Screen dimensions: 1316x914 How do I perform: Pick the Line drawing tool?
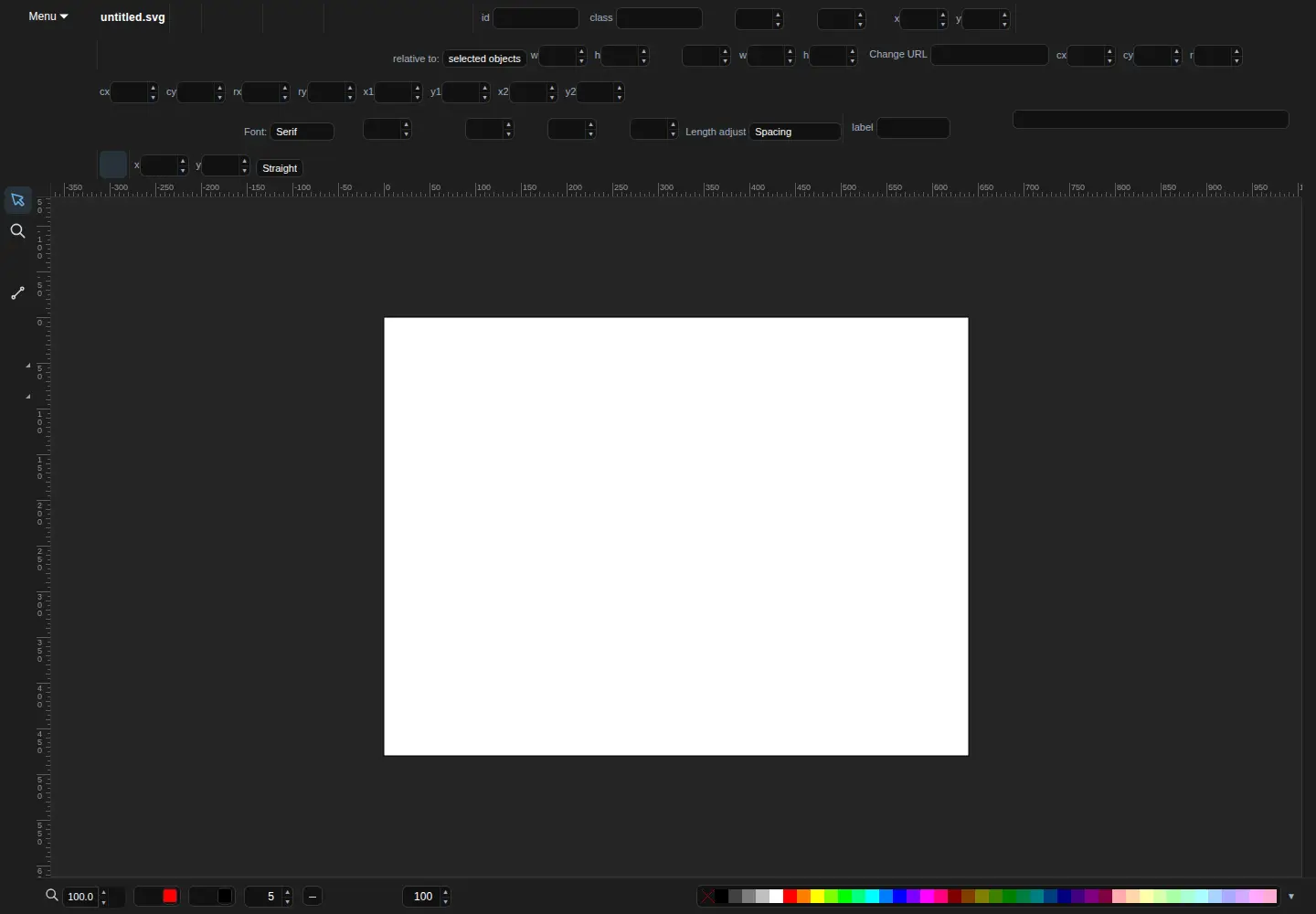(x=17, y=293)
